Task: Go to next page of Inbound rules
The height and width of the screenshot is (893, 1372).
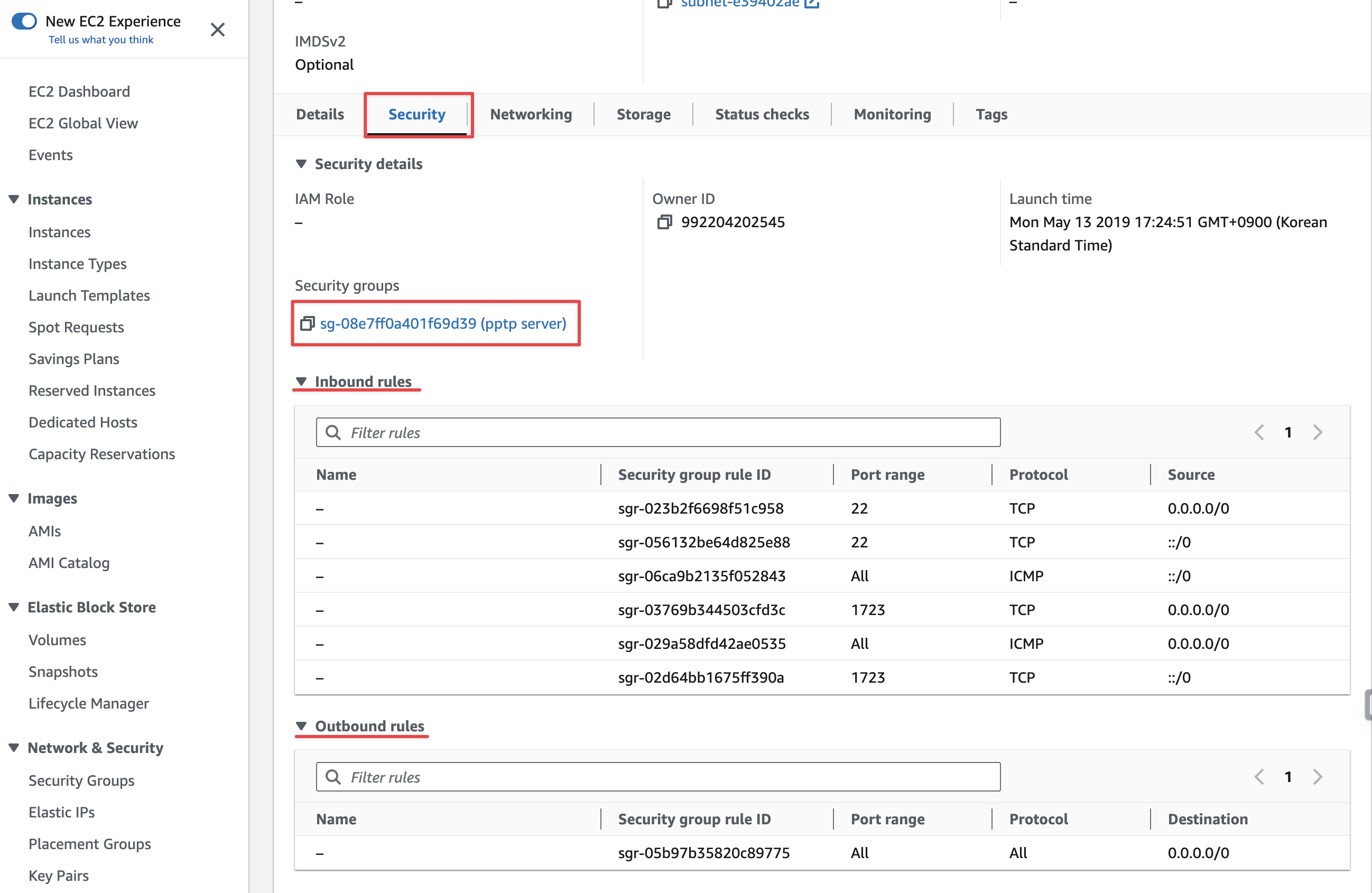Action: [1317, 432]
